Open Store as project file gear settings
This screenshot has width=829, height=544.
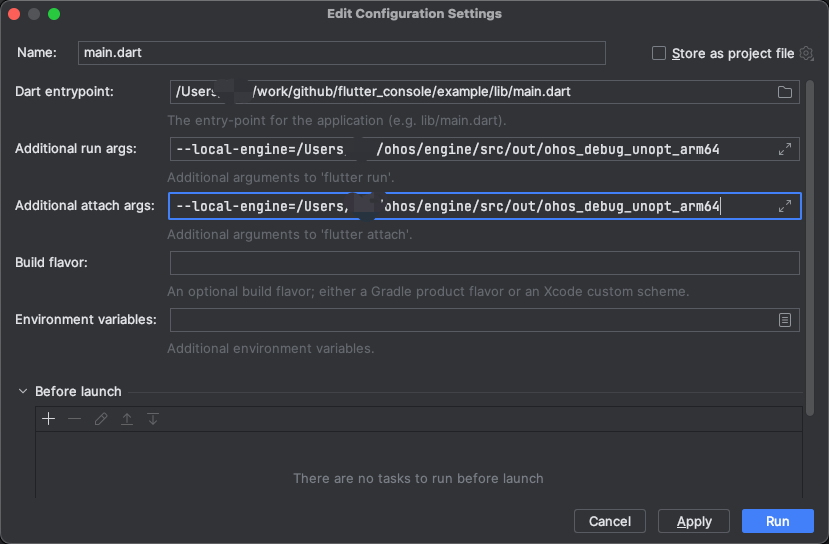click(x=806, y=53)
